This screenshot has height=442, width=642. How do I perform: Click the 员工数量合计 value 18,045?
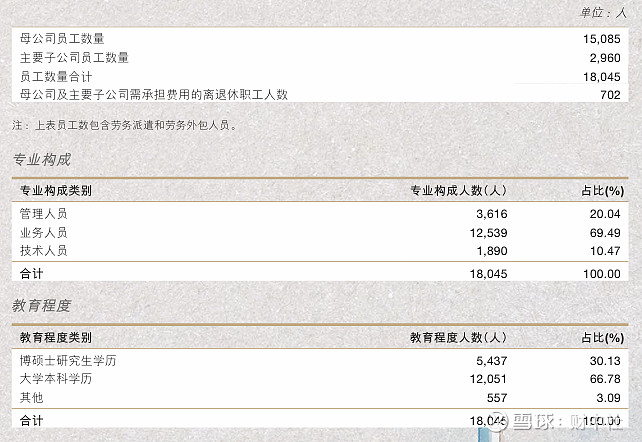pos(601,77)
